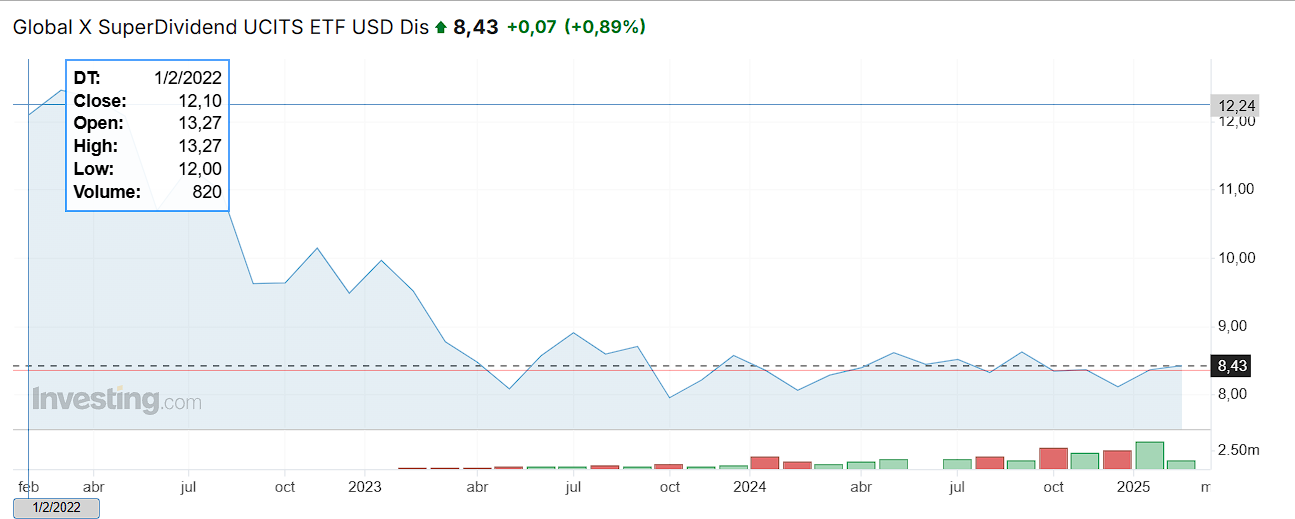Click the feb x-axis label

[28, 487]
